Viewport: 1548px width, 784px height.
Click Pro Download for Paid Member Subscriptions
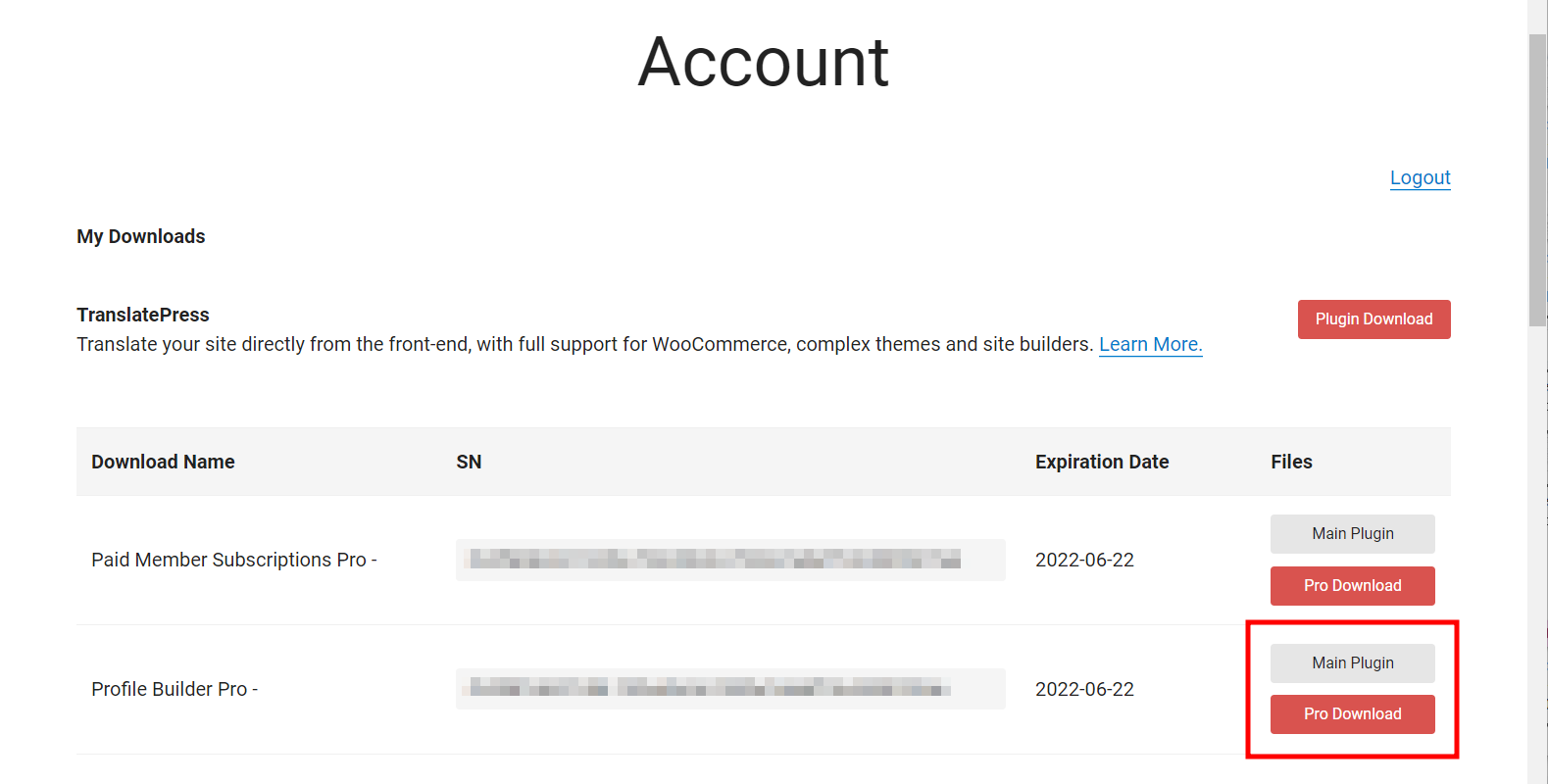(x=1352, y=585)
